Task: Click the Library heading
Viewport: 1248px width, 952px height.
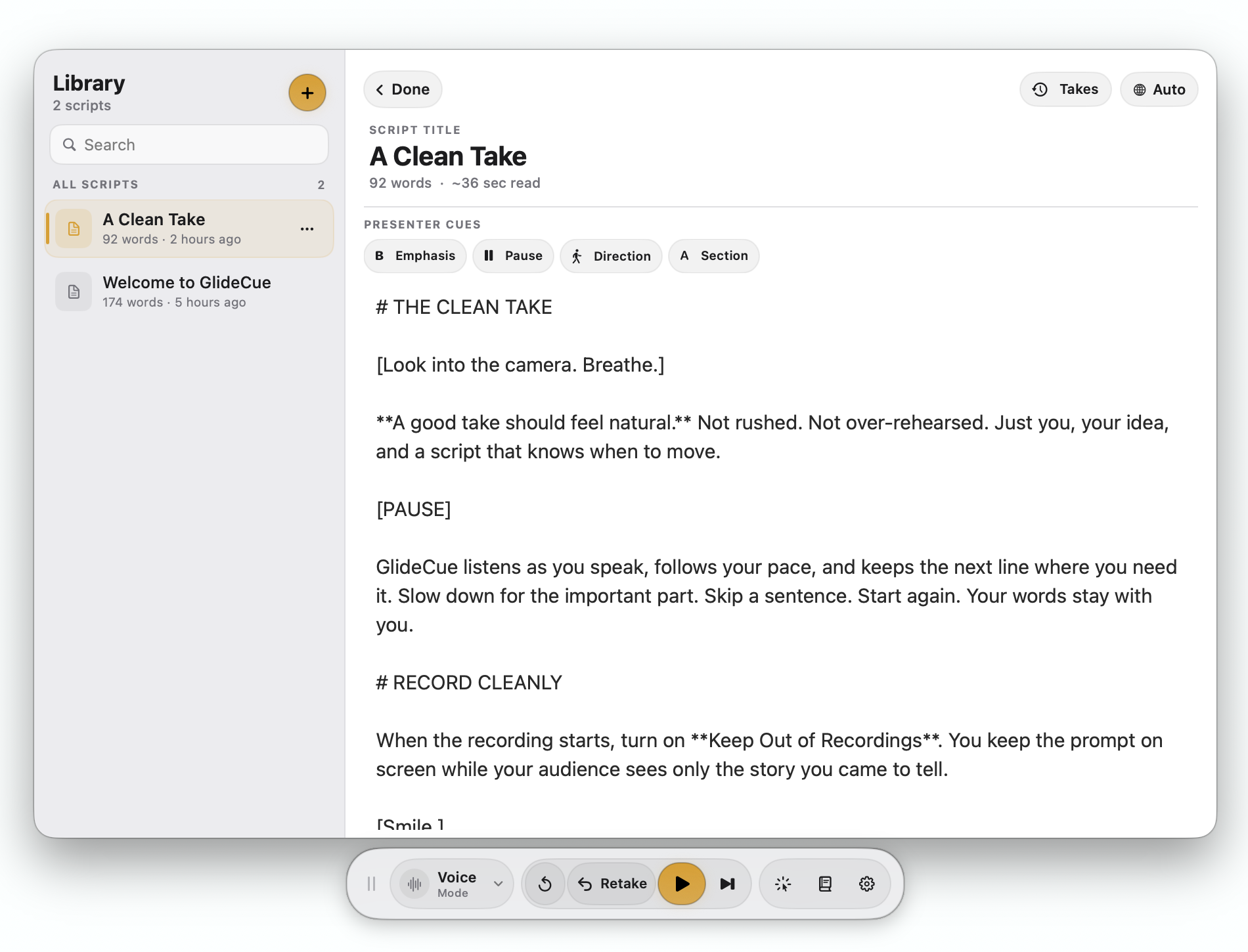Action: [x=89, y=83]
